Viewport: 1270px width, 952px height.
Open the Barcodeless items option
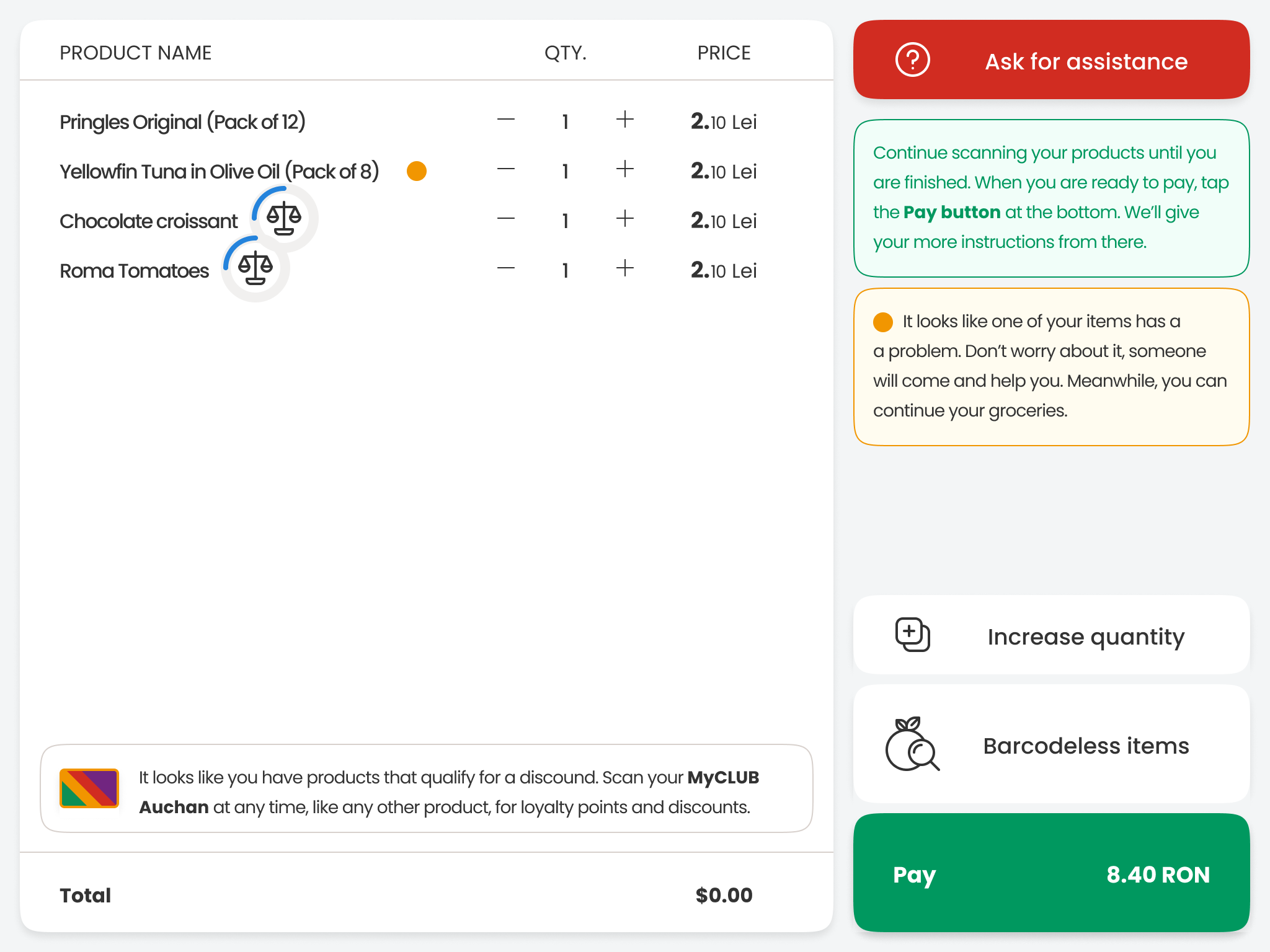1051,744
